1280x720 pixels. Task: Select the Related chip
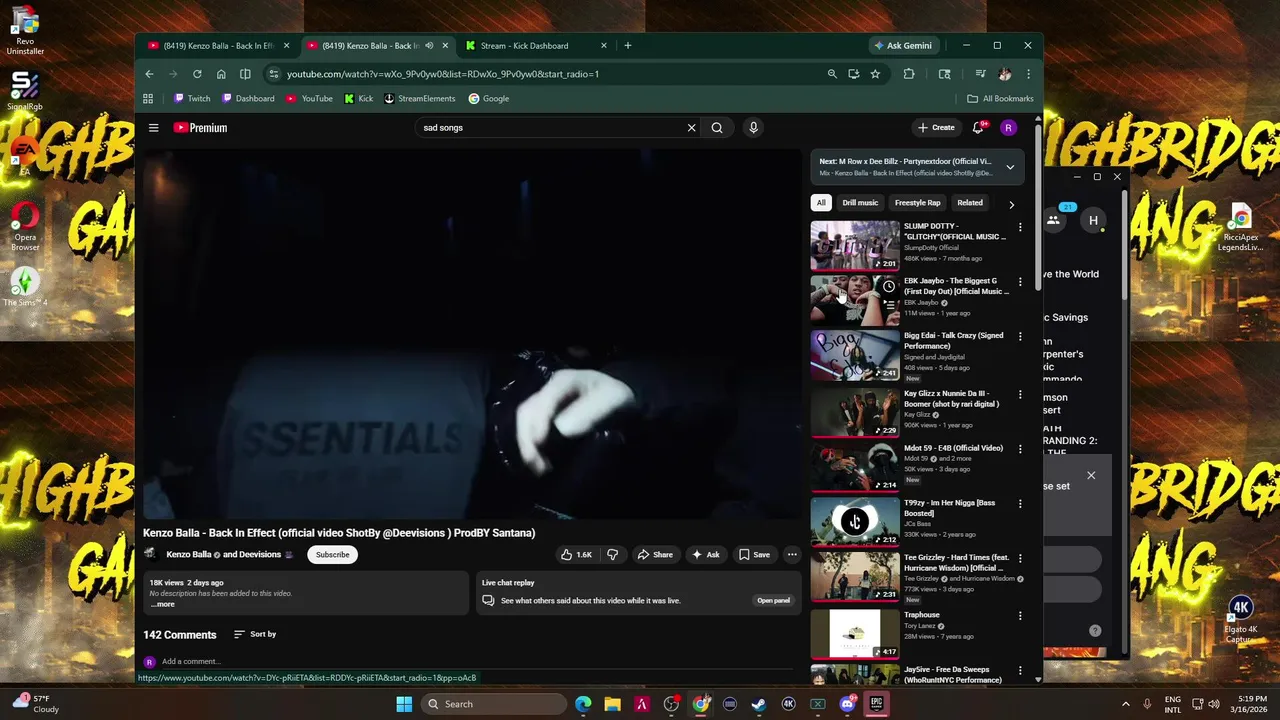point(970,203)
